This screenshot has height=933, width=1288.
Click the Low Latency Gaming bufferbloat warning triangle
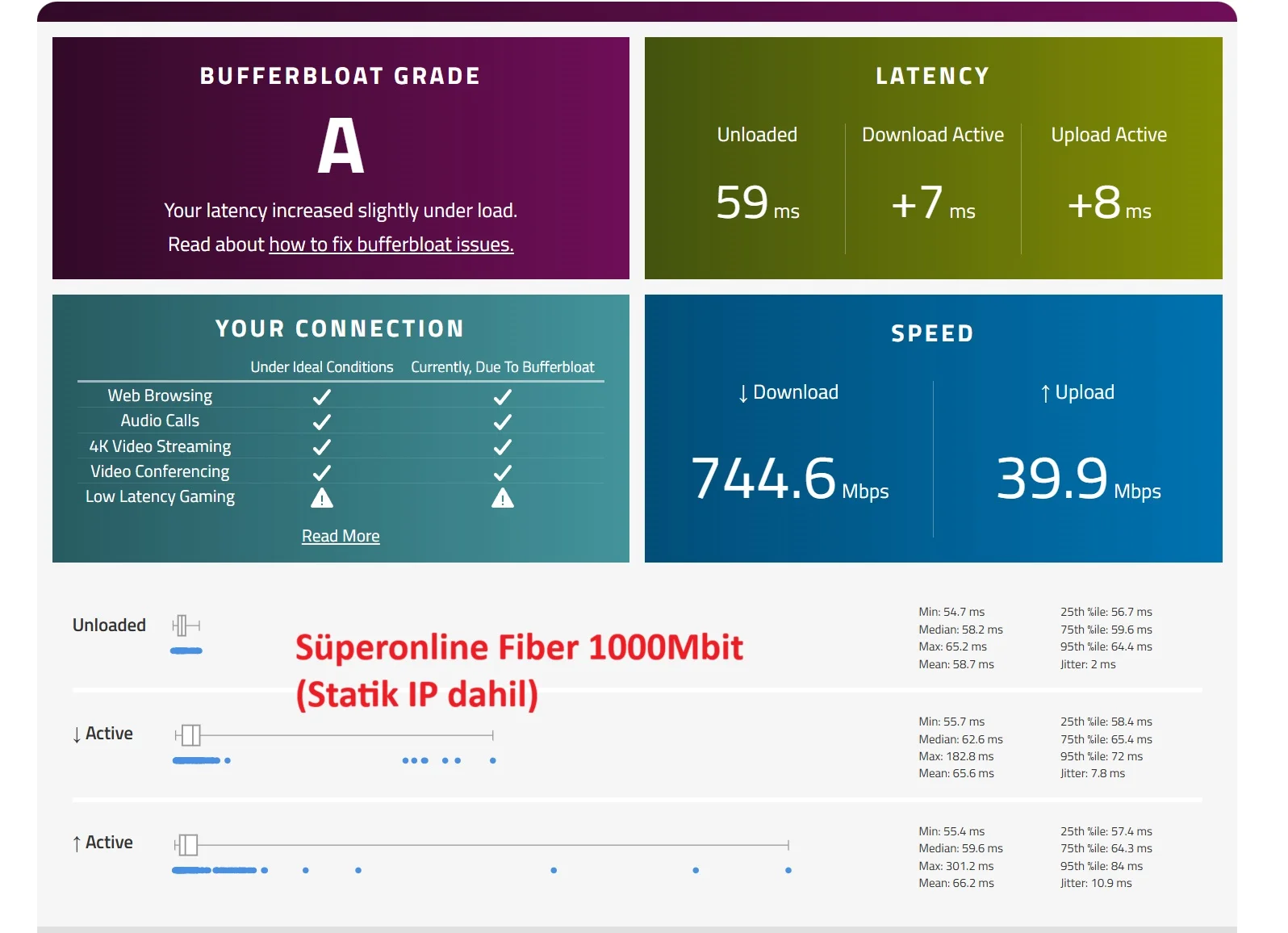503,498
